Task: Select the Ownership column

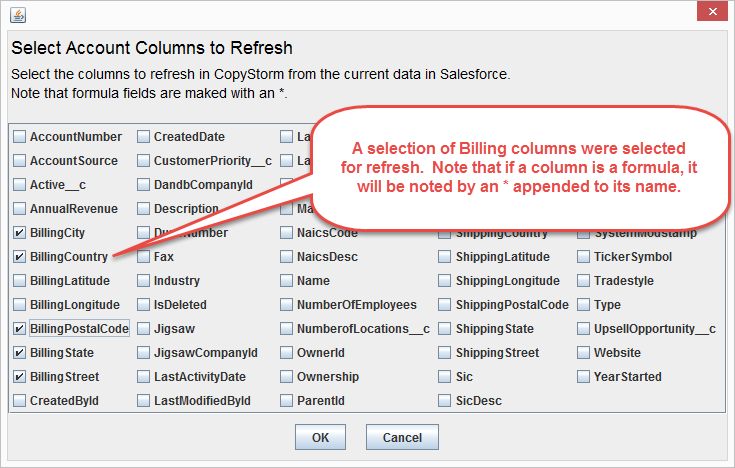Action: point(286,377)
